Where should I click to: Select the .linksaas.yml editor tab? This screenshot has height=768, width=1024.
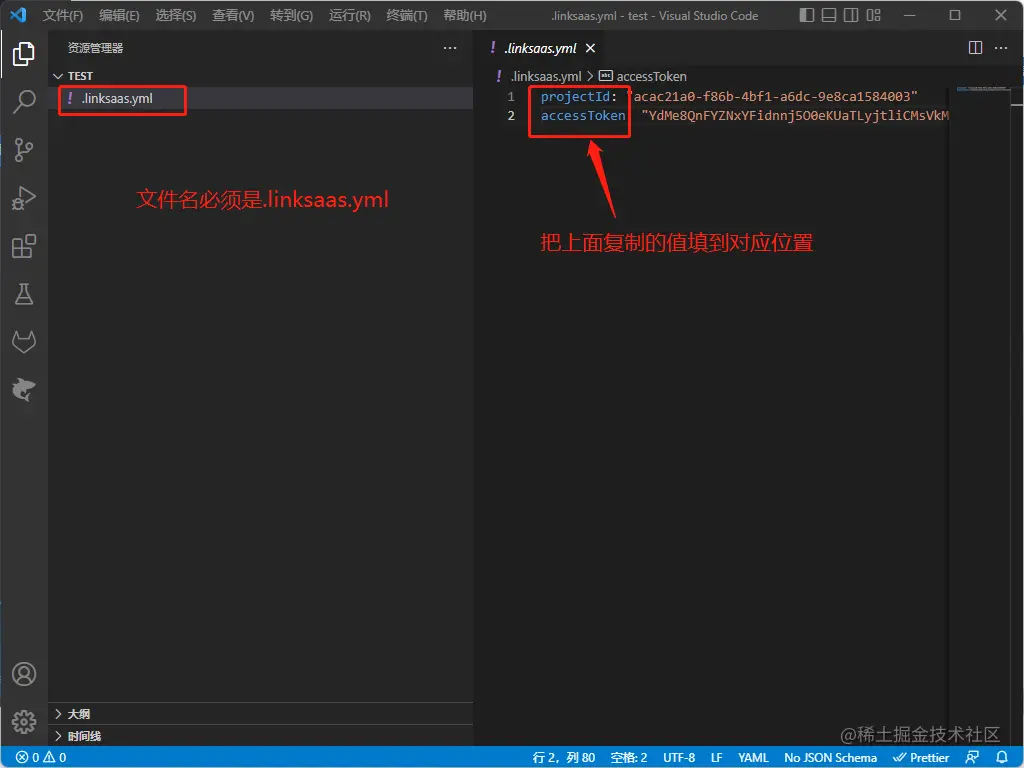click(543, 48)
